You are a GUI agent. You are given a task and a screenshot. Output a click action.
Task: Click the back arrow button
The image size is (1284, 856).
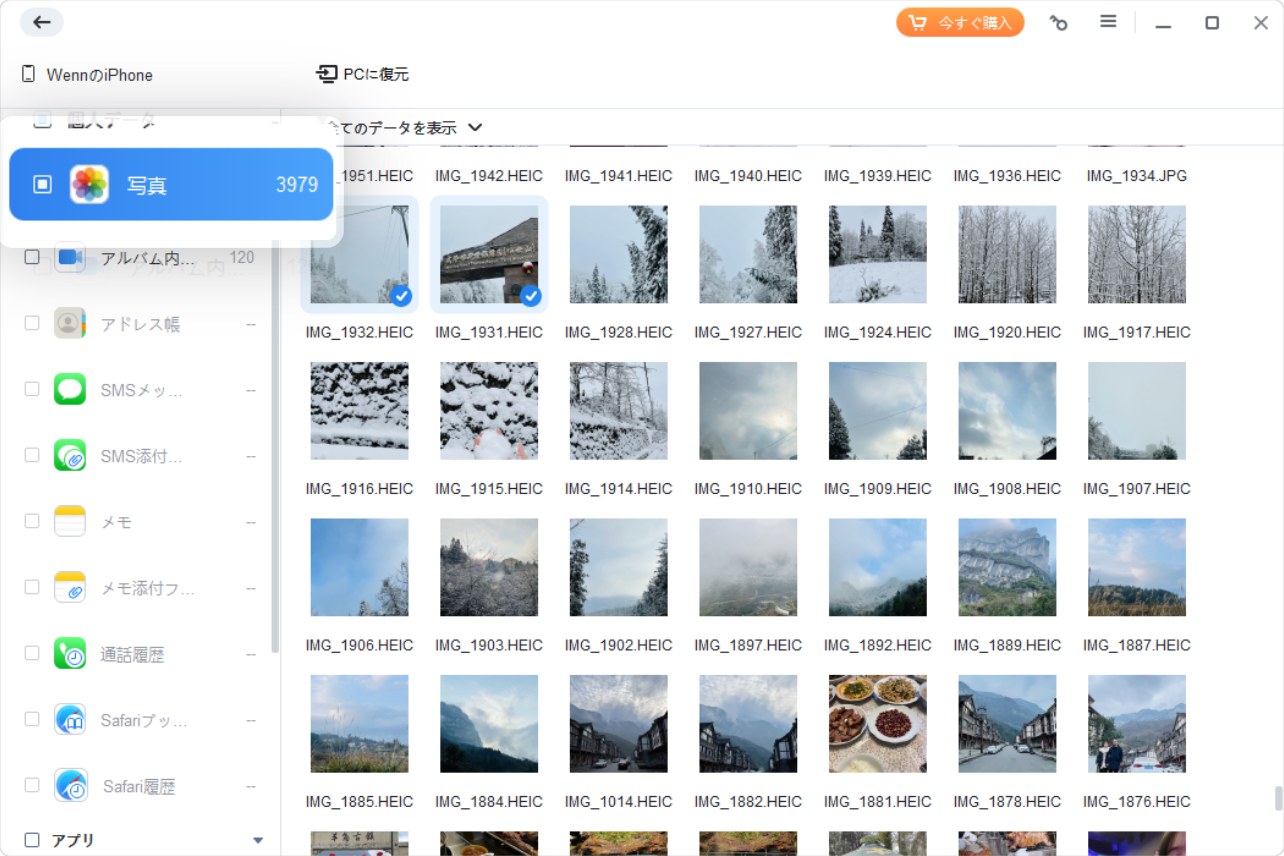point(41,22)
